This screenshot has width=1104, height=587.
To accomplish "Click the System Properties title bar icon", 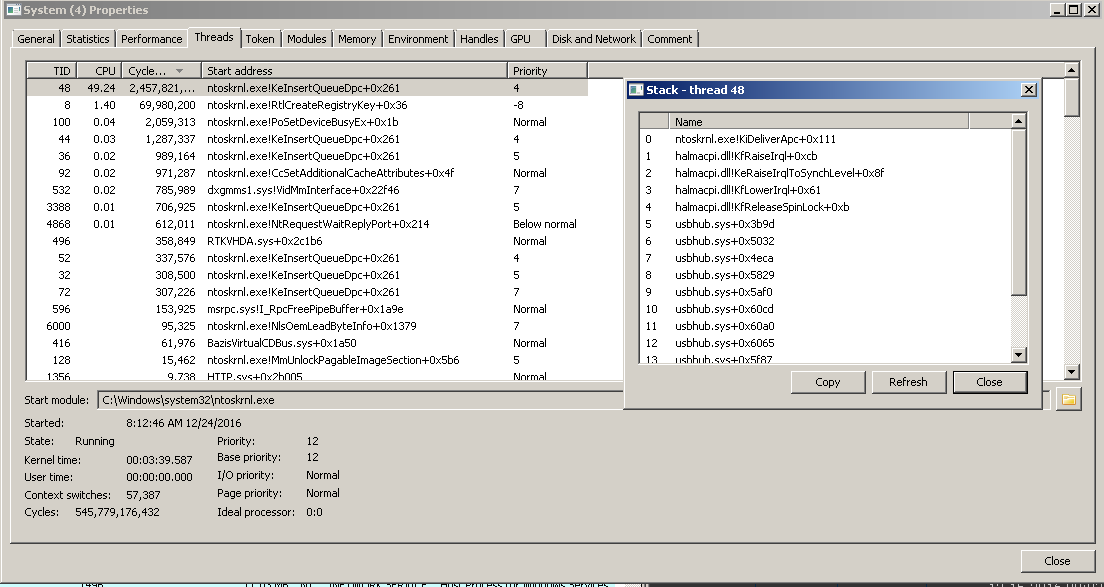I will (14, 9).
